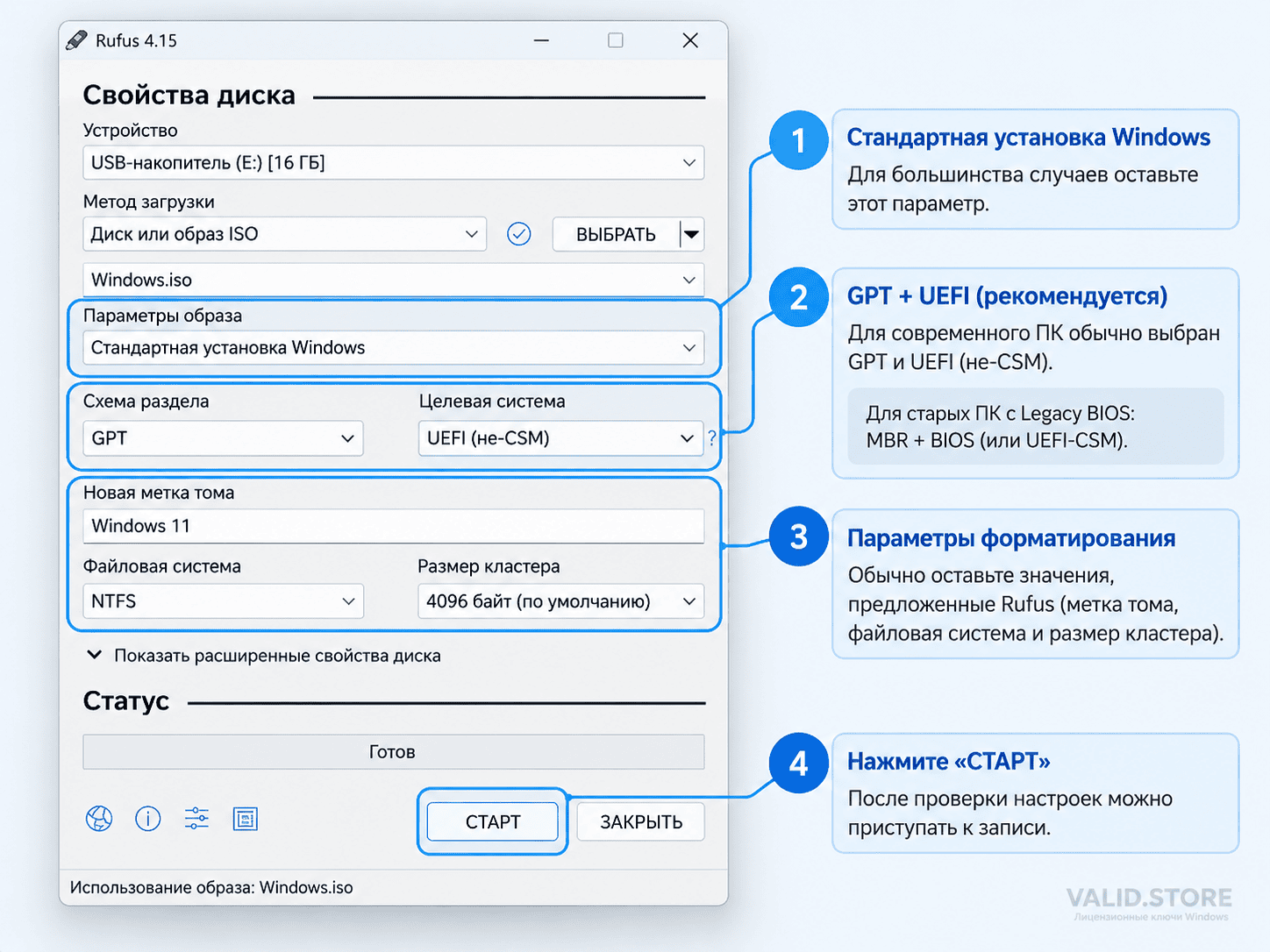The width and height of the screenshot is (1270, 952).
Task: Click heading Нажмите «СТАРТ»
Action: [949, 761]
